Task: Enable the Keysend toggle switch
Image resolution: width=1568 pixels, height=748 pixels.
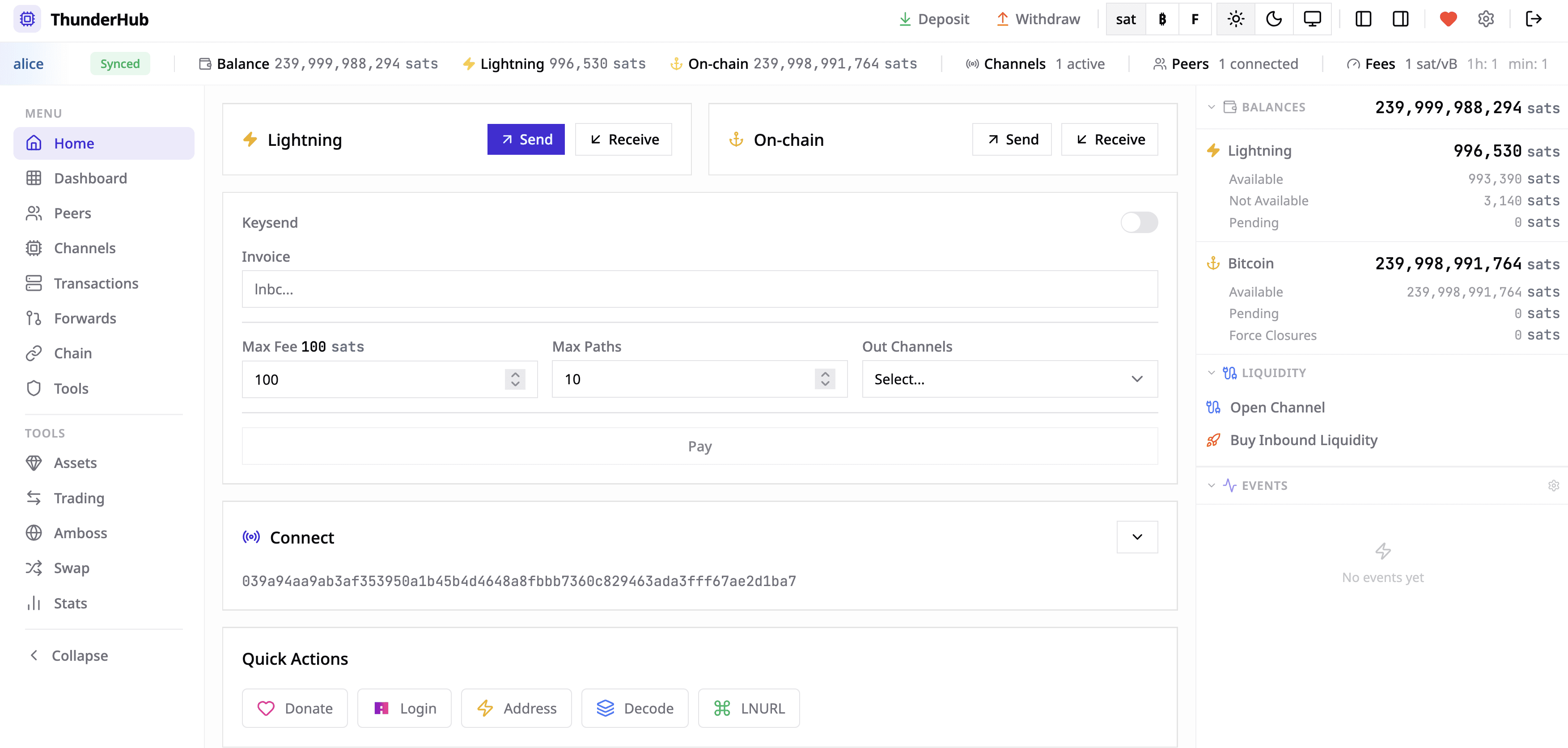Action: click(x=1138, y=222)
